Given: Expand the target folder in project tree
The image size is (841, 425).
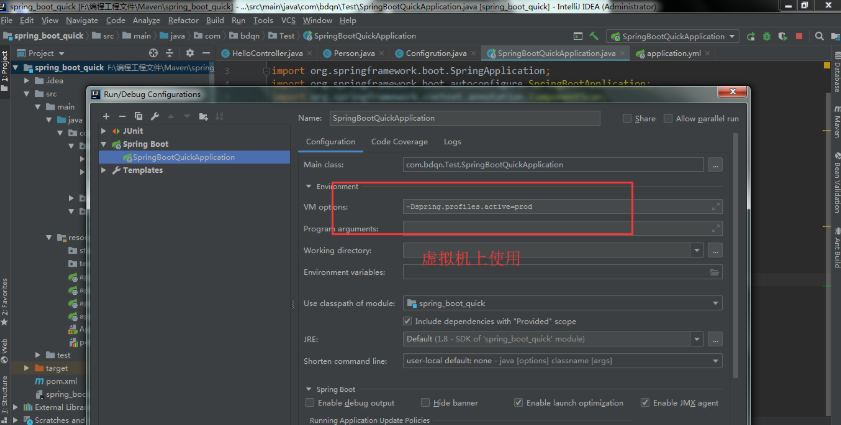Looking at the screenshot, I should 26,368.
